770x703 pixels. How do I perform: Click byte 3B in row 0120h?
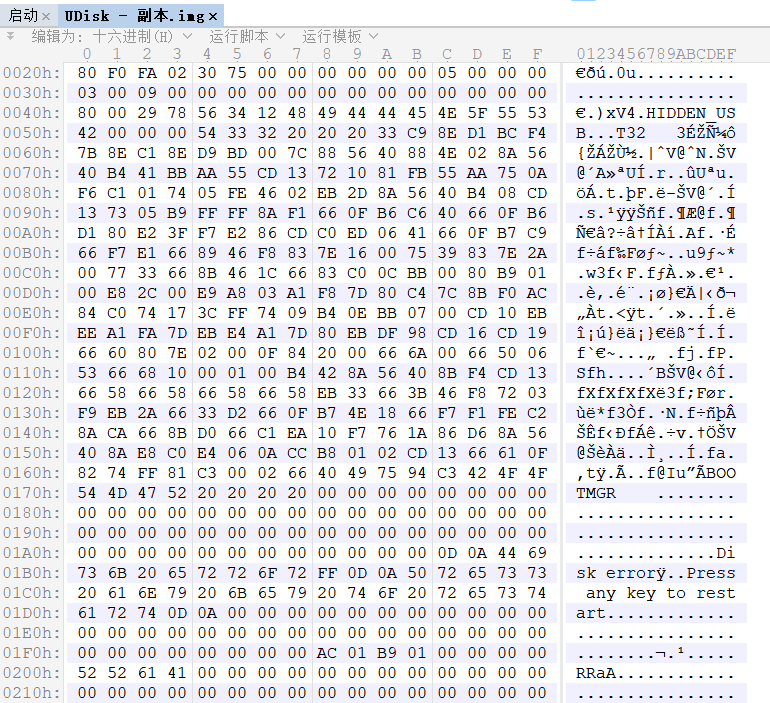click(x=417, y=393)
